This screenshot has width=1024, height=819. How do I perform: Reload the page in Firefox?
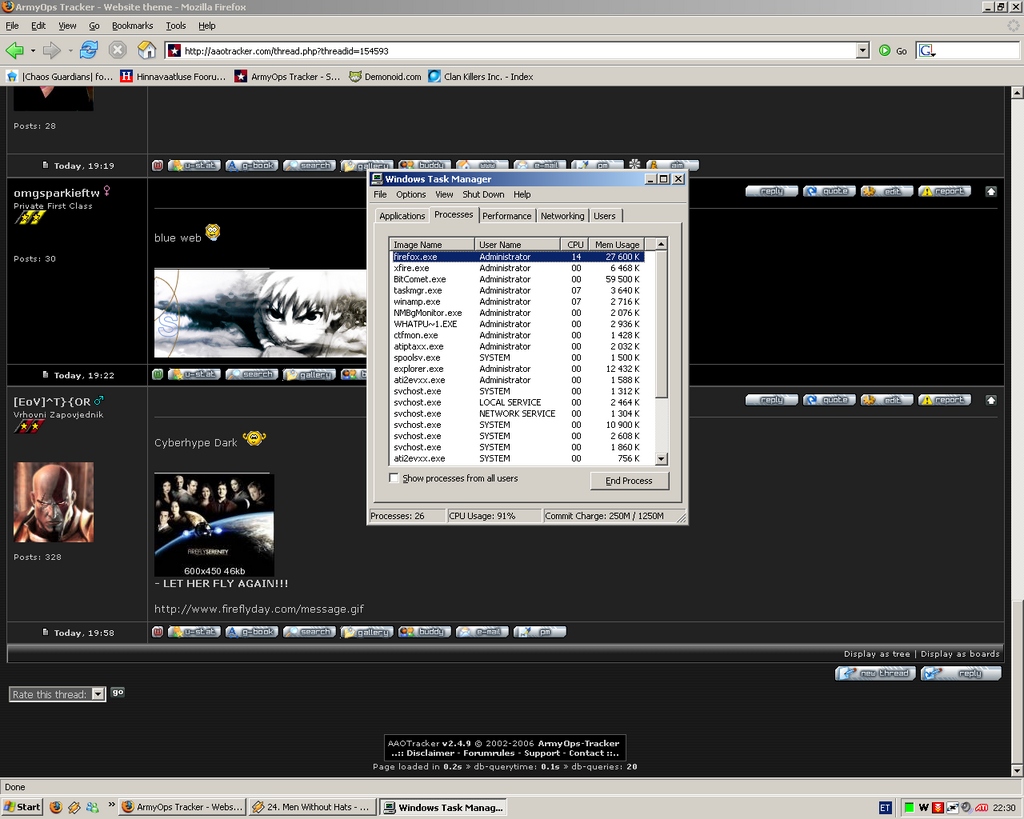(89, 50)
